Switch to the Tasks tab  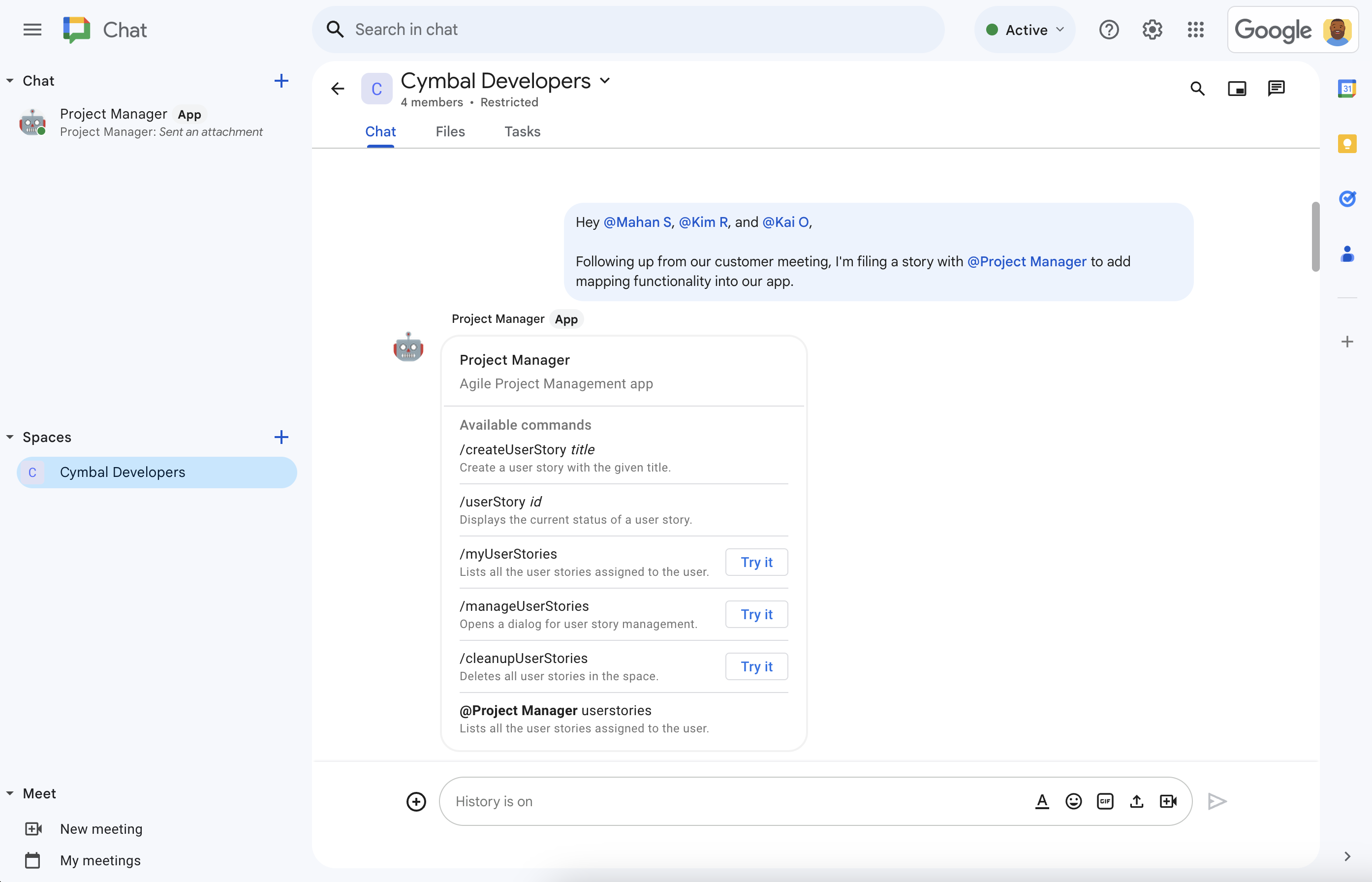coord(522,131)
